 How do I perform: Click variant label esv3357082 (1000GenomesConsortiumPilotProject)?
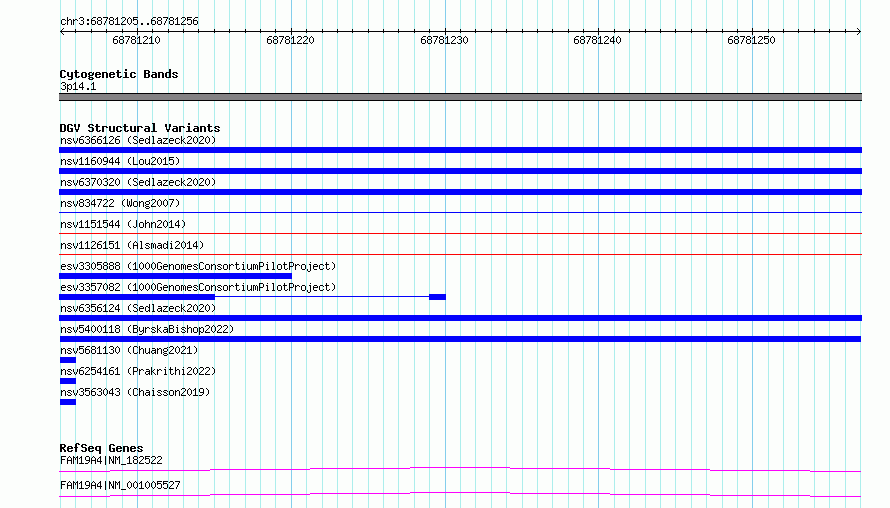[198, 287]
